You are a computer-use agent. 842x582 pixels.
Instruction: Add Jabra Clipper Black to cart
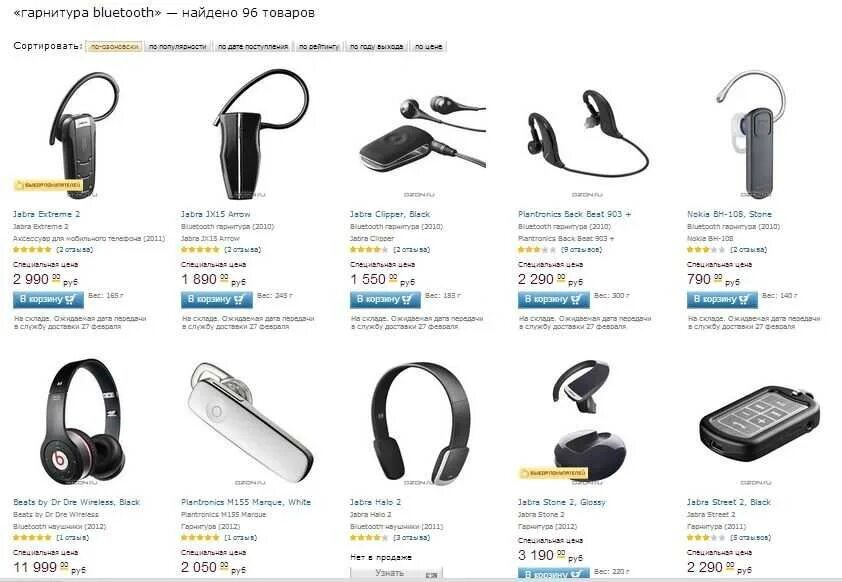pyautogui.click(x=385, y=299)
